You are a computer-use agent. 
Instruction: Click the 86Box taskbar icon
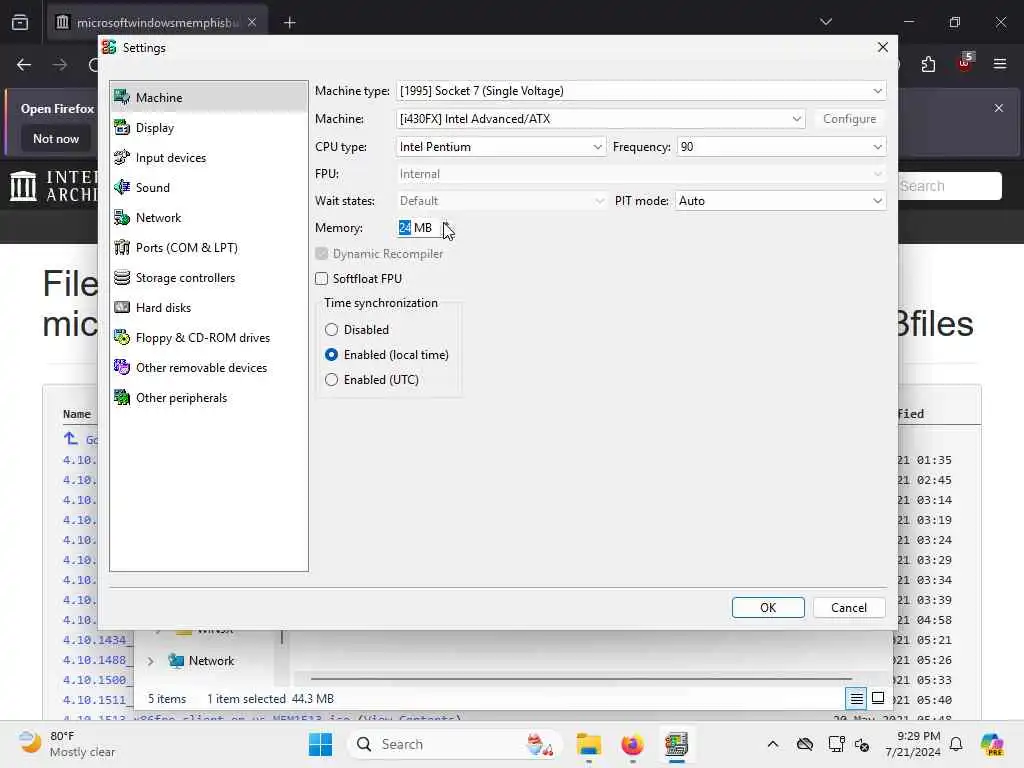677,744
